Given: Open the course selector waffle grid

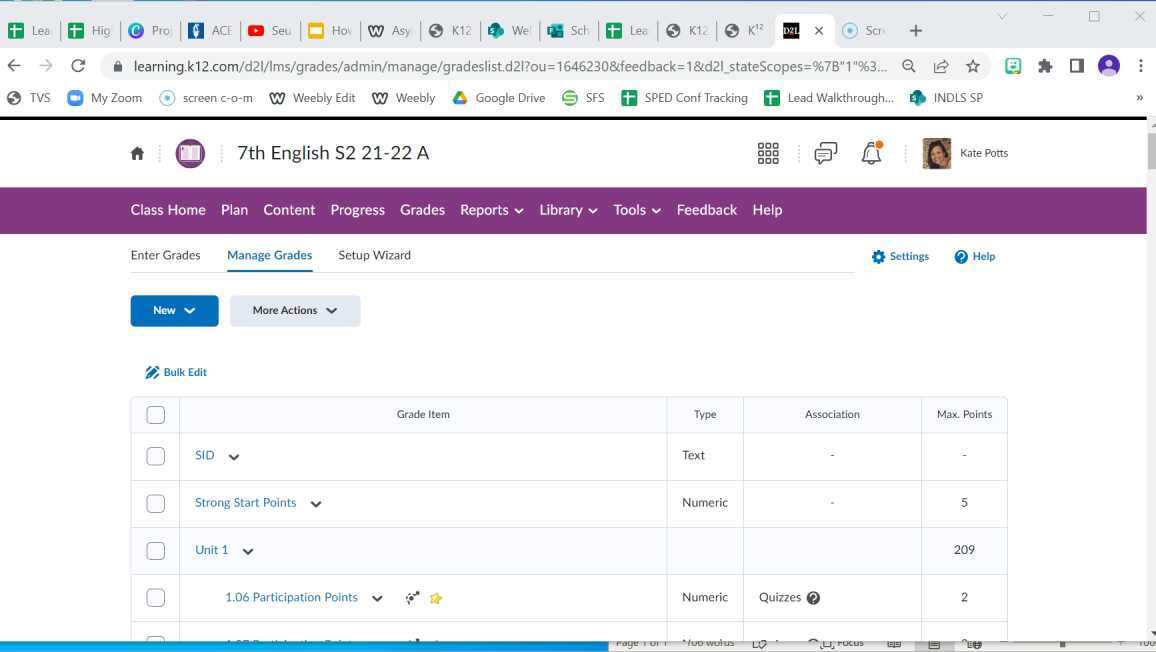Looking at the screenshot, I should click(x=768, y=153).
